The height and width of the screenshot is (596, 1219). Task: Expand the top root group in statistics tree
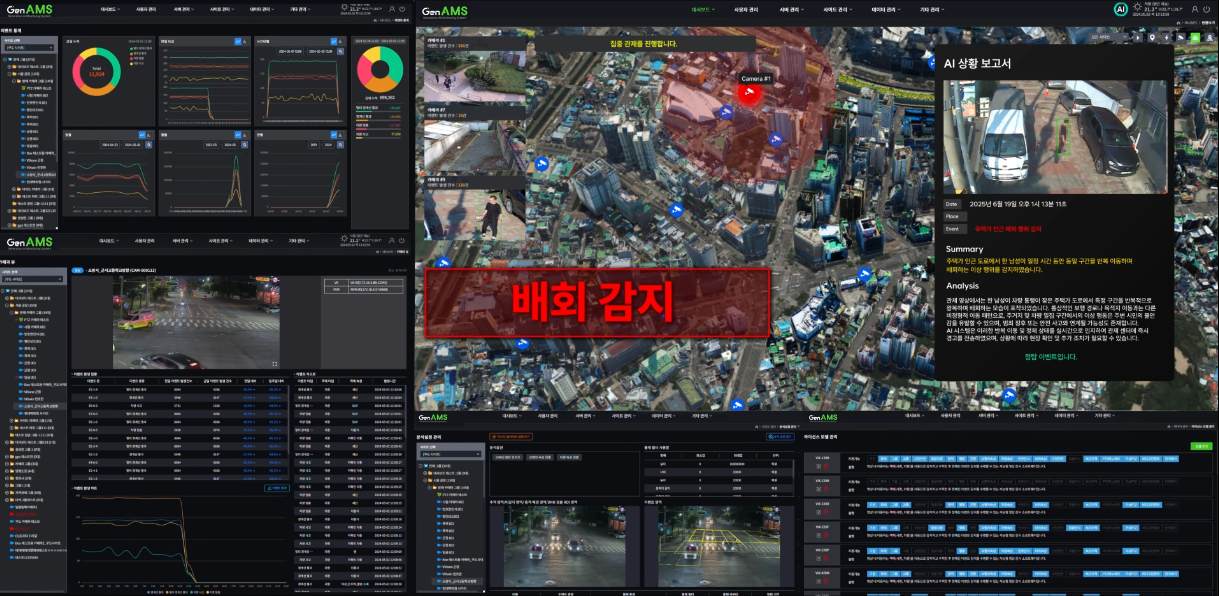(6, 59)
